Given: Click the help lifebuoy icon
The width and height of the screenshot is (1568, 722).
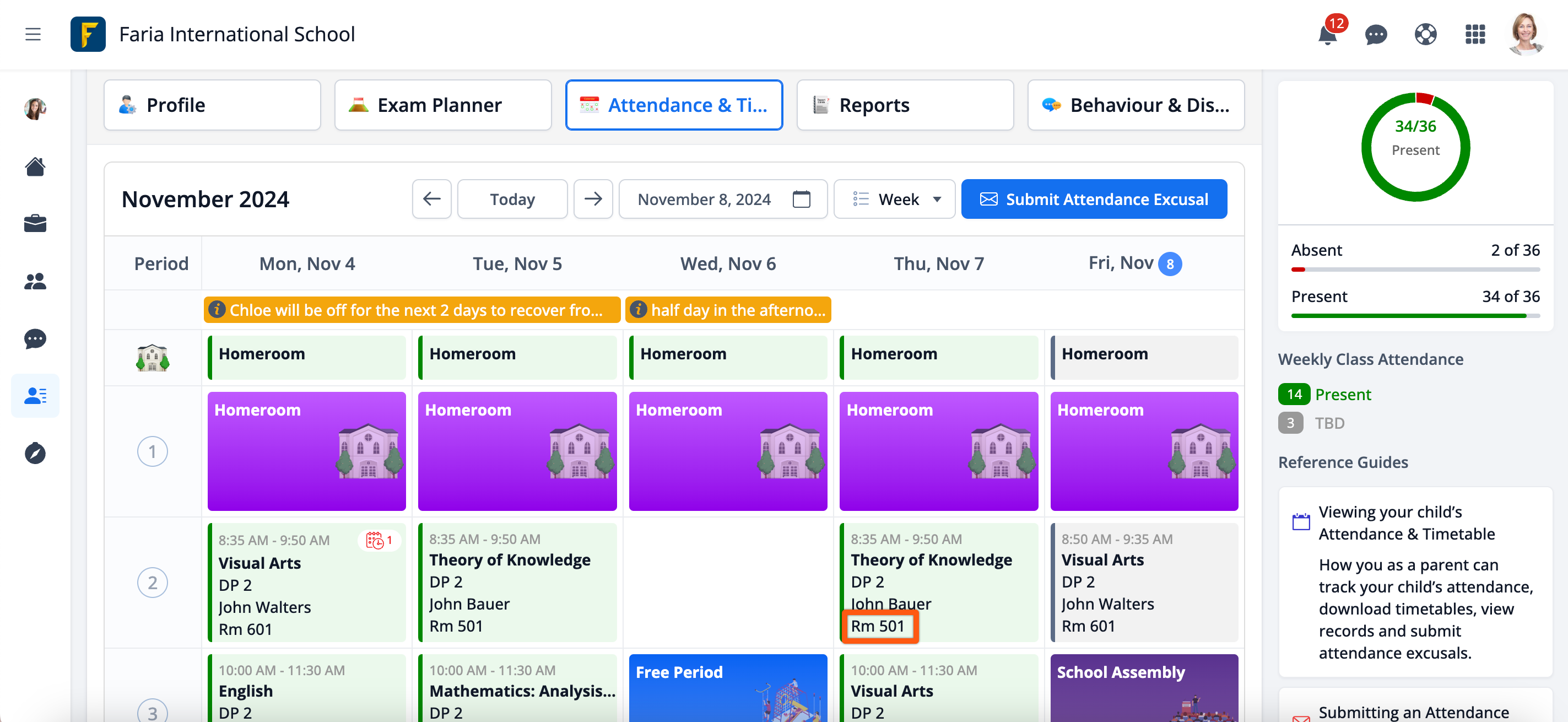Looking at the screenshot, I should pos(1425,35).
